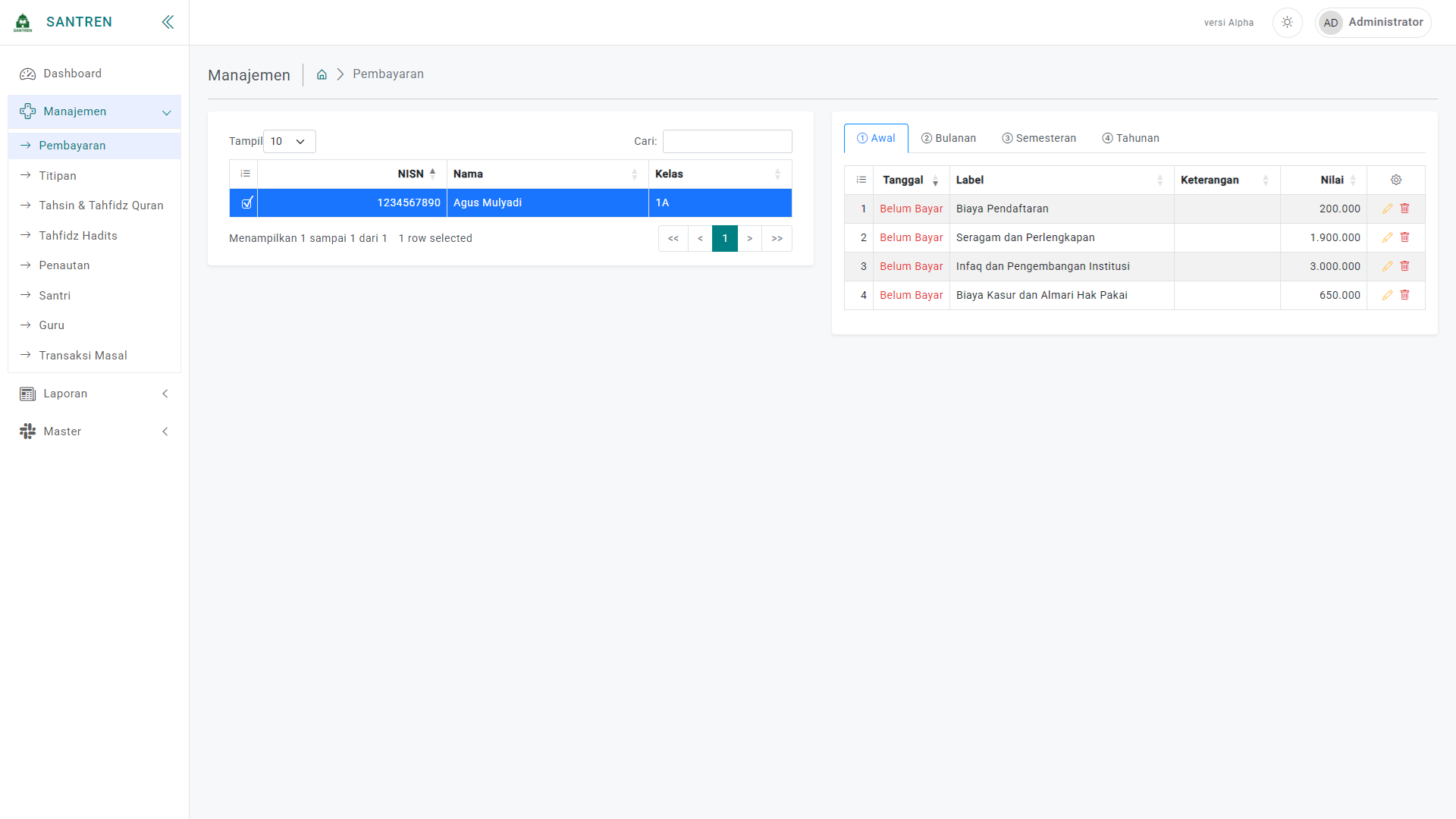Sort by Nama column arrows
The image size is (1456, 819).
[635, 174]
